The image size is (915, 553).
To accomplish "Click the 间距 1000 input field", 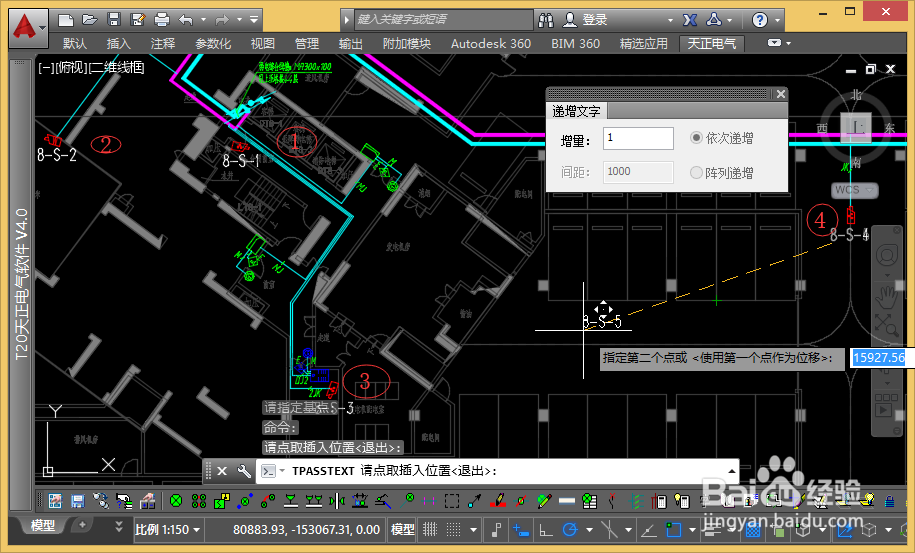I will click(638, 172).
